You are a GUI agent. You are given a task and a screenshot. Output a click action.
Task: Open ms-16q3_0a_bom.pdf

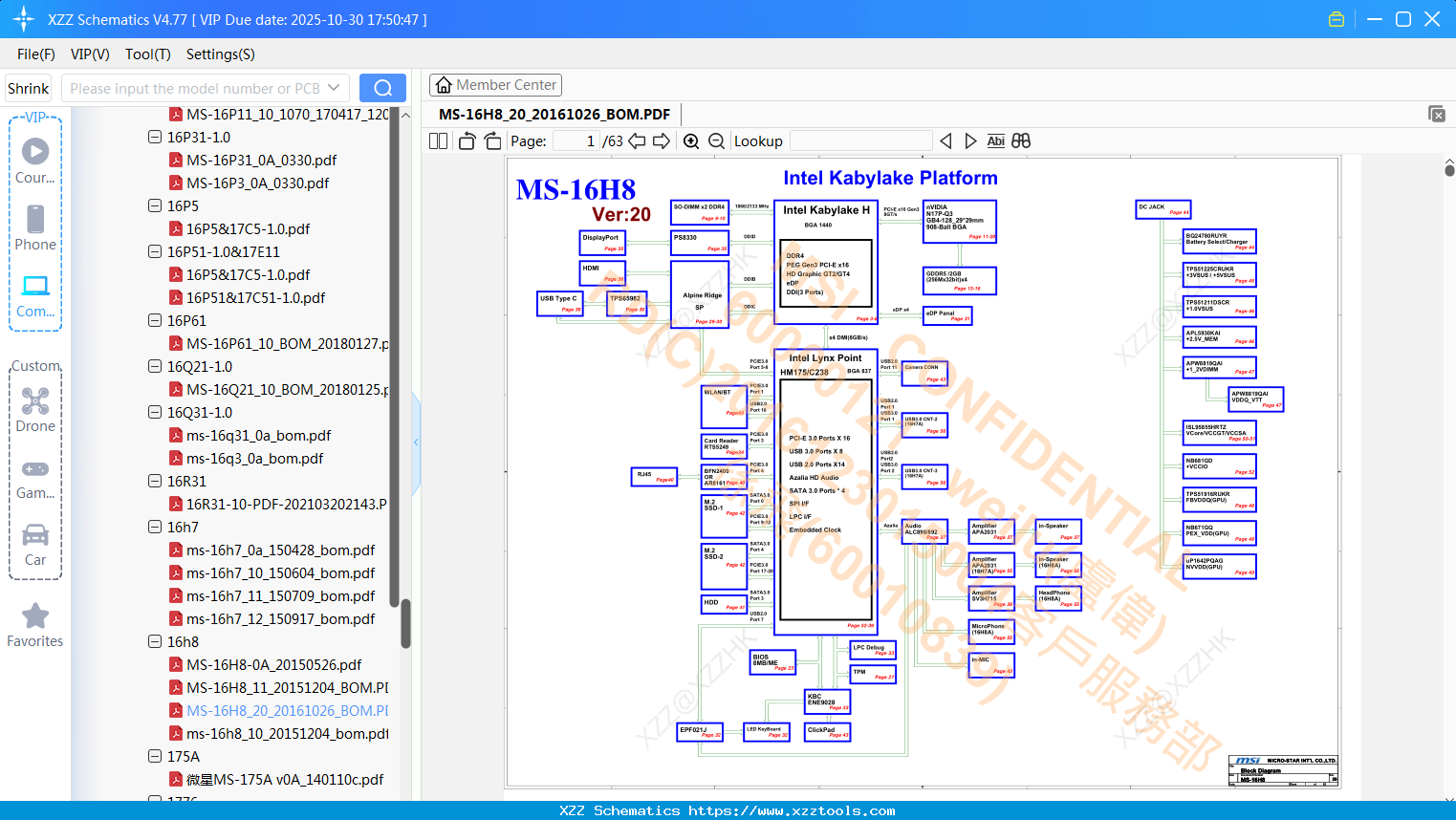pos(254,458)
